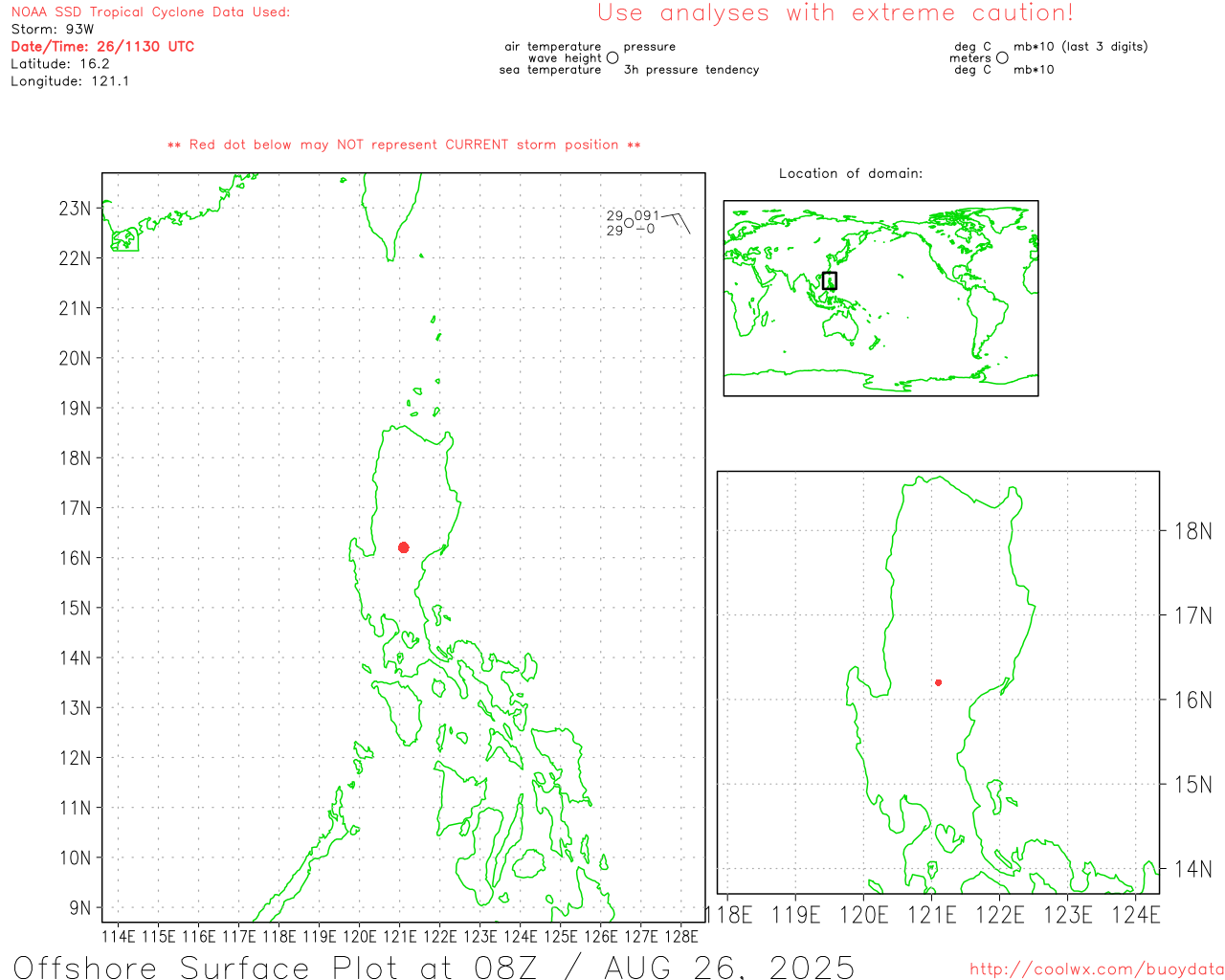The image size is (1225, 980).
Task: Click 'Location of domain:' label
Action: pos(851,173)
